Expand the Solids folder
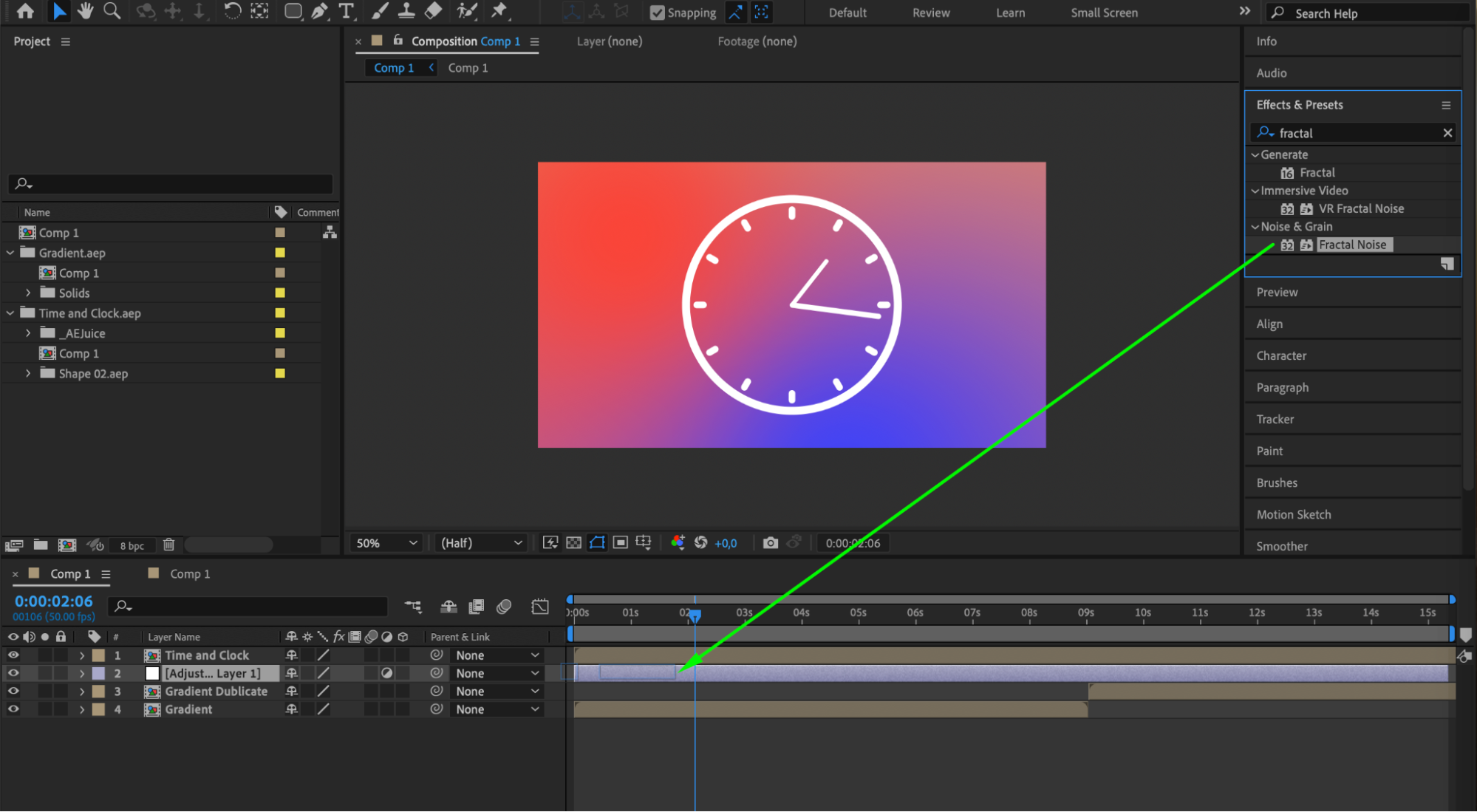Screen dimensions: 1477x812 coord(28,293)
